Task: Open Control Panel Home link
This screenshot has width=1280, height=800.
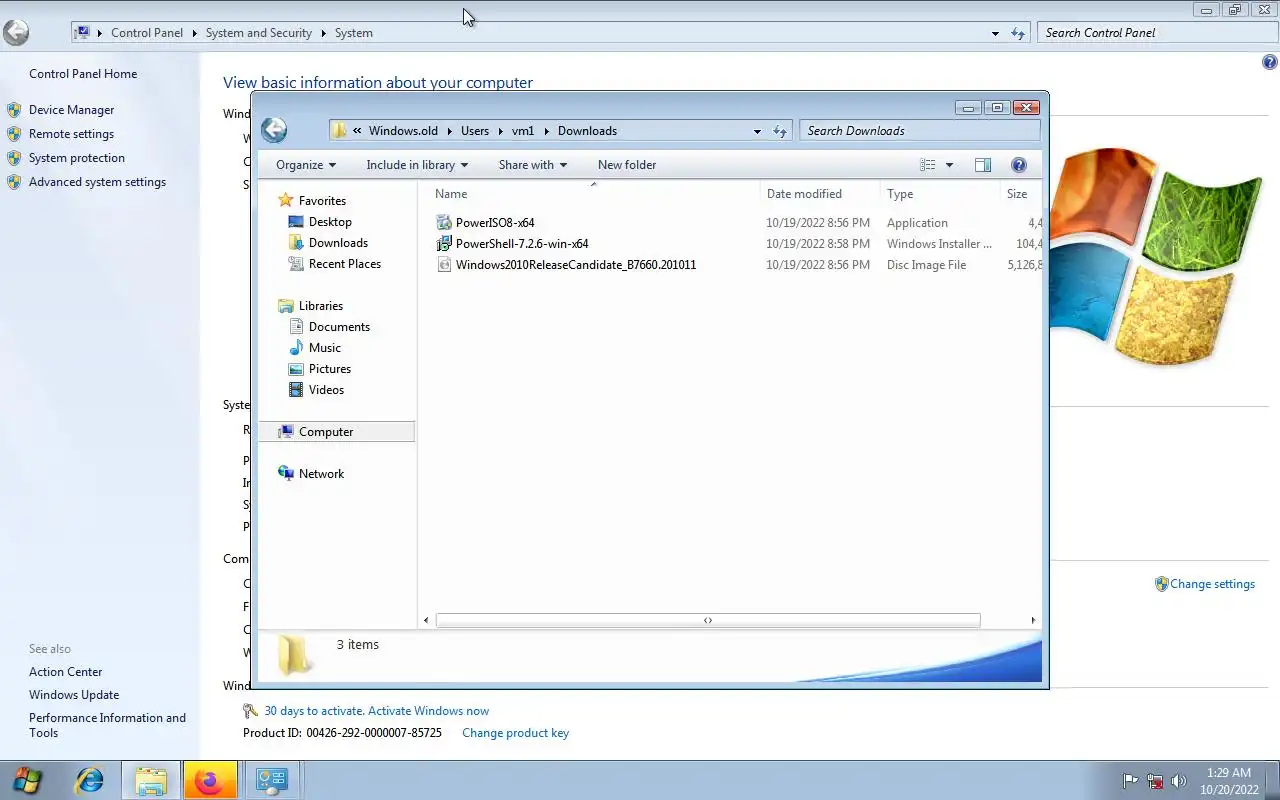Action: (x=83, y=74)
